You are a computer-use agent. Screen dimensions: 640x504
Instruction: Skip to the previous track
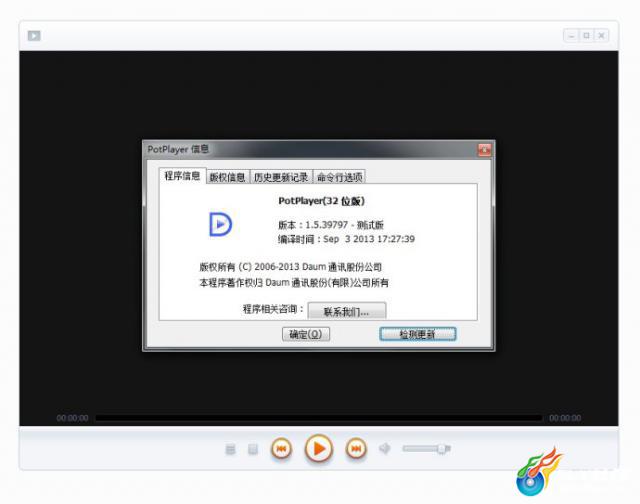click(281, 449)
